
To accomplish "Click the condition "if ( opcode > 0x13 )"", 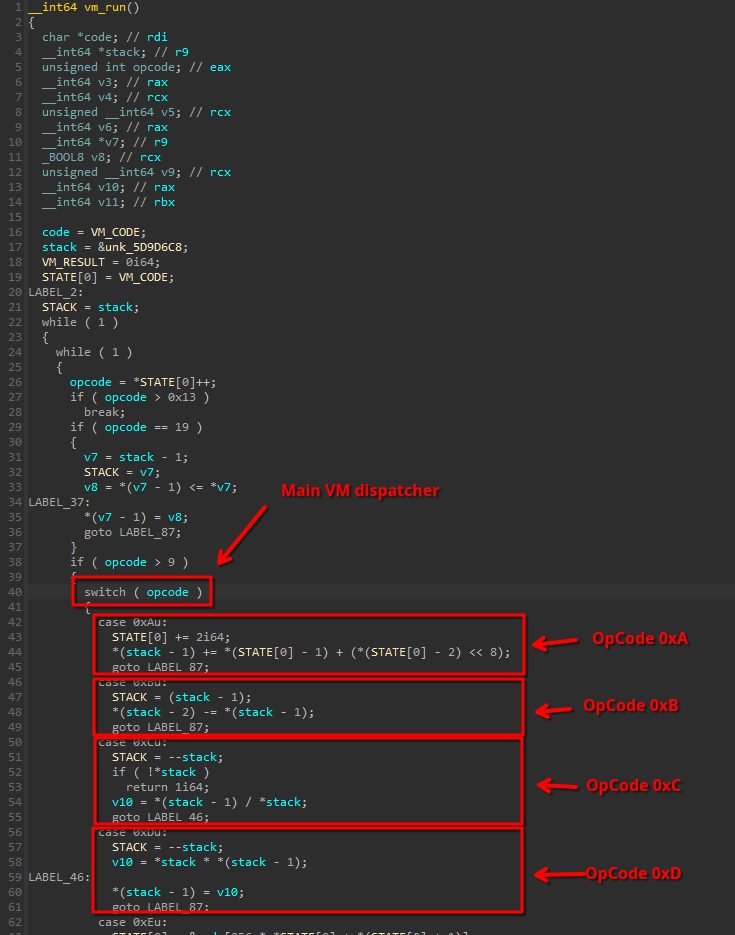I will click(x=139, y=397).
